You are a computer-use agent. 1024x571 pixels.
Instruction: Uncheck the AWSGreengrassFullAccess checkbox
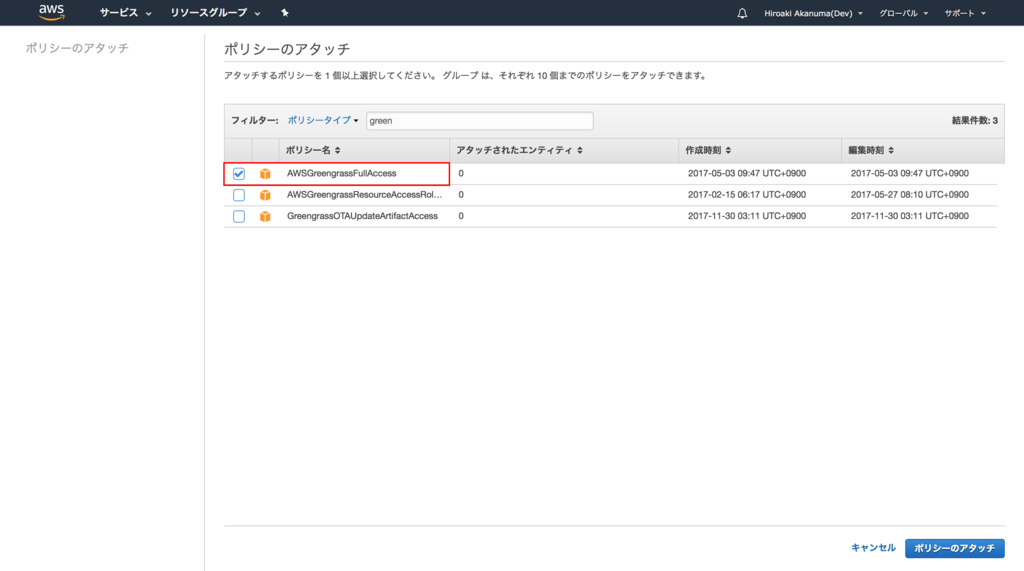click(x=239, y=174)
